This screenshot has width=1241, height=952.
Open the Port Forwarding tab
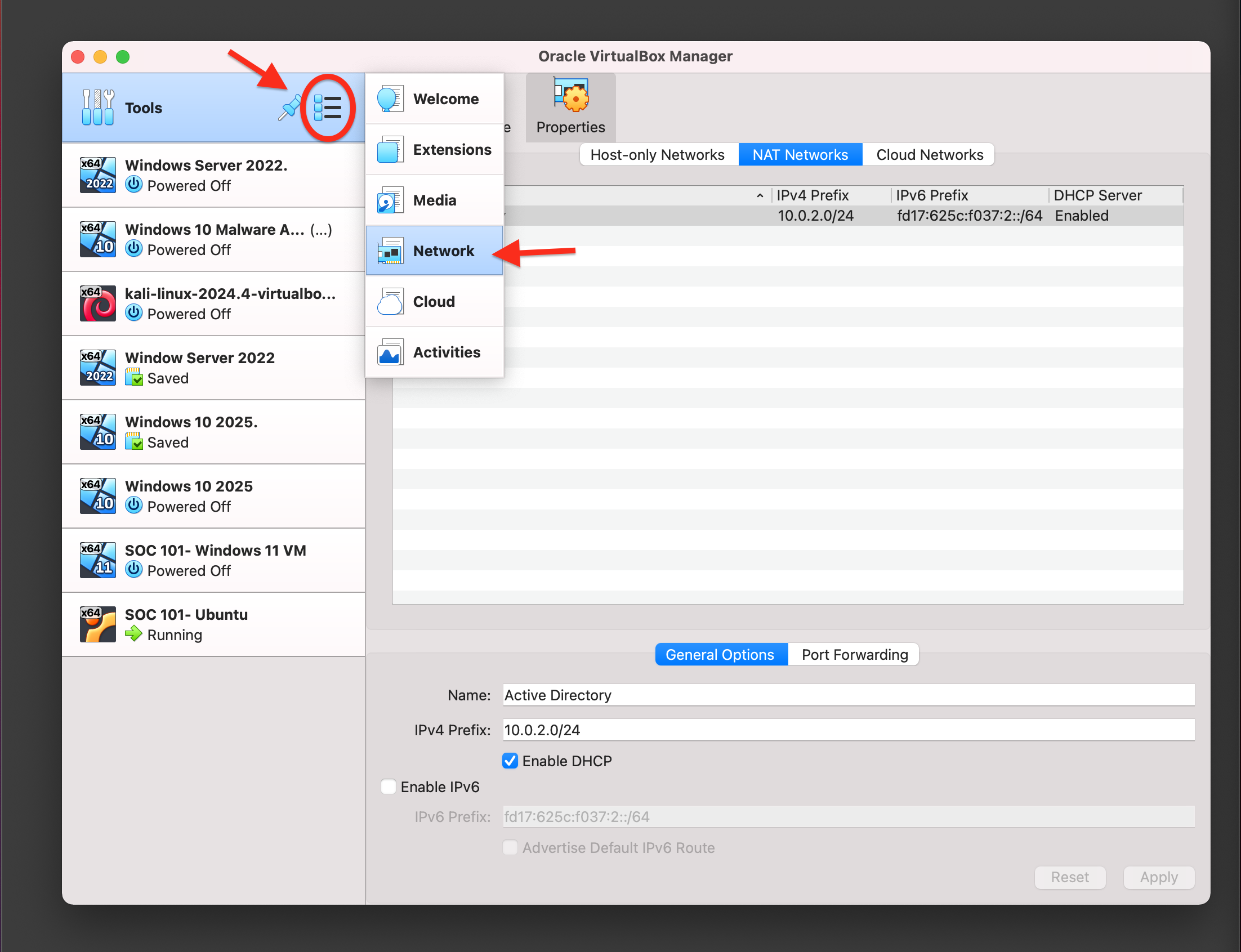[855, 655]
